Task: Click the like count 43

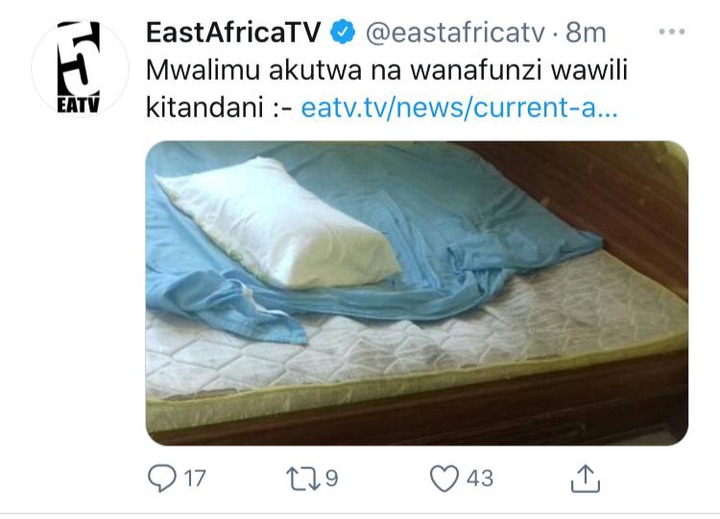Action: [x=480, y=478]
